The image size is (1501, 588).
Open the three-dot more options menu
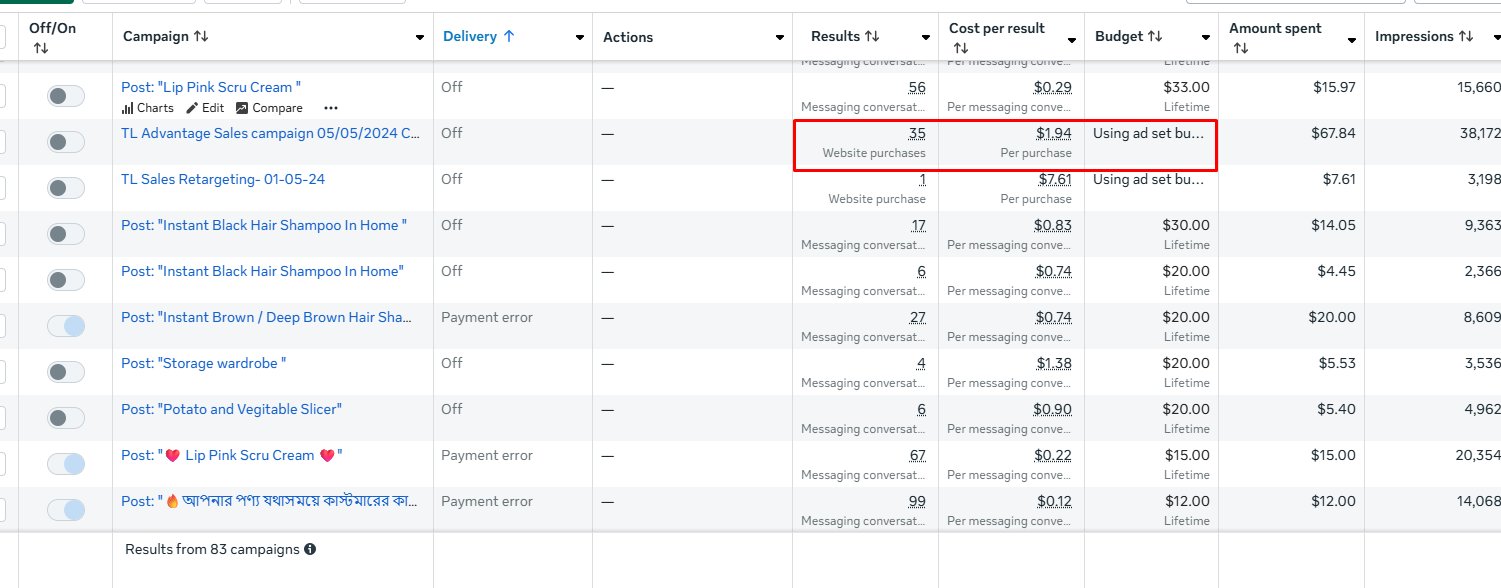331,108
